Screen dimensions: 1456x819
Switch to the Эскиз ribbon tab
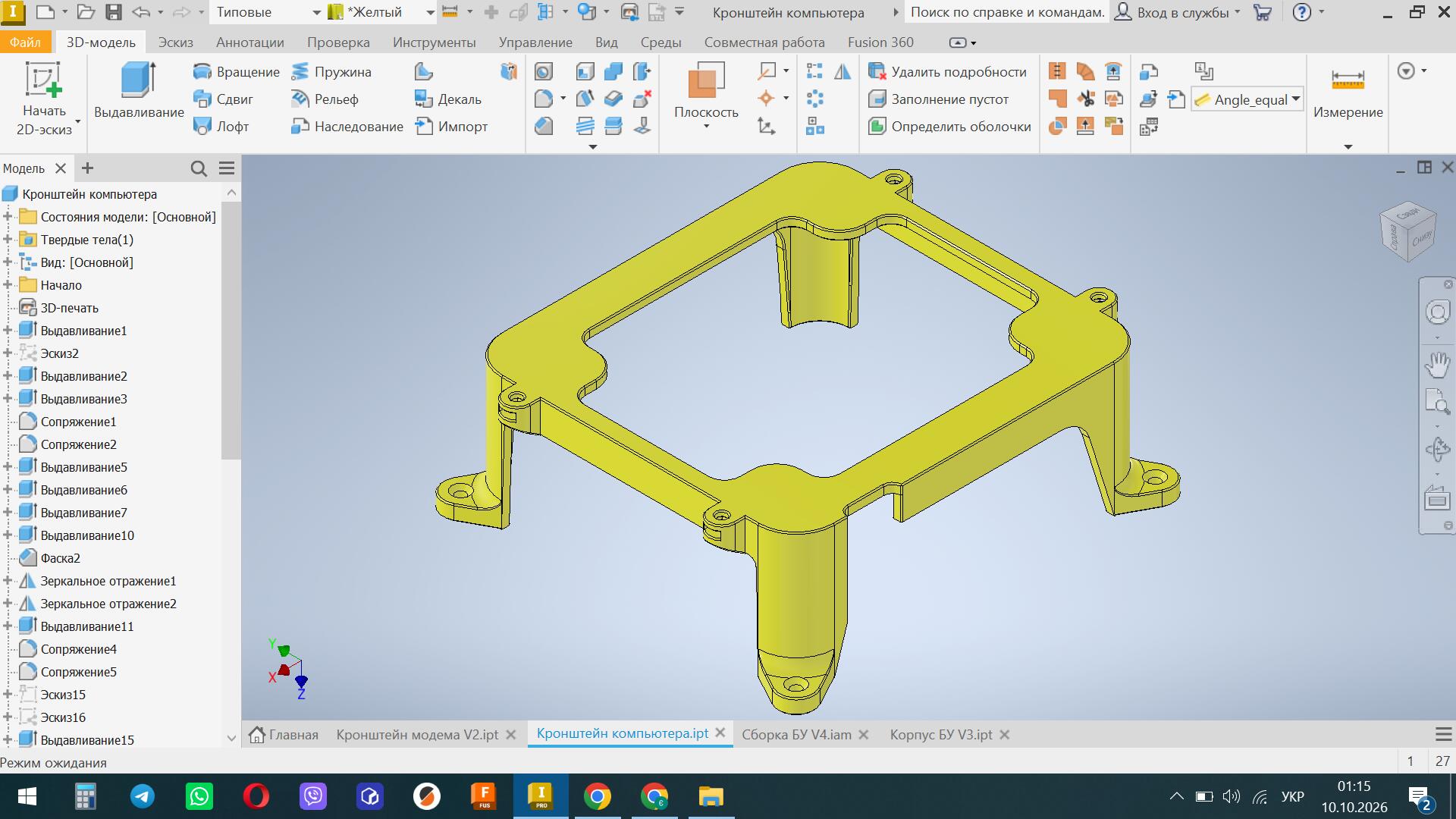(175, 42)
